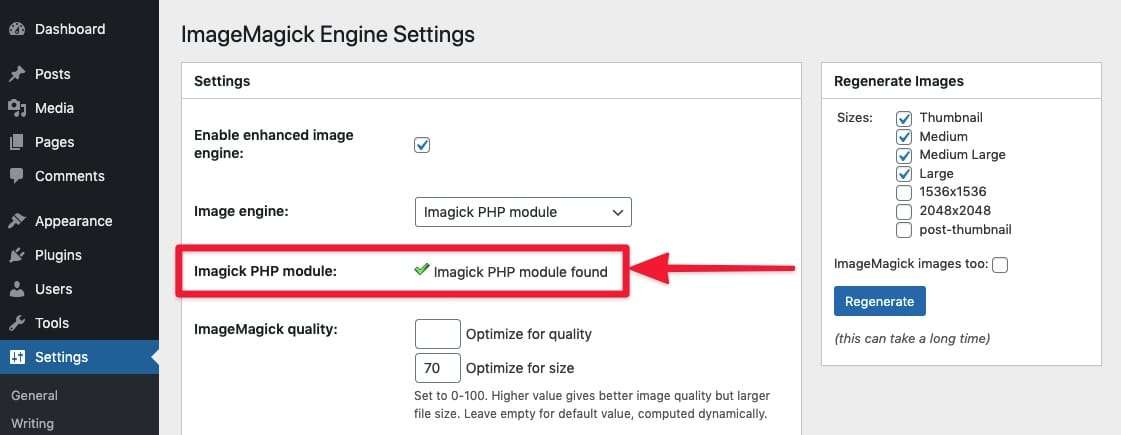Open the Media library icon

click(17, 108)
